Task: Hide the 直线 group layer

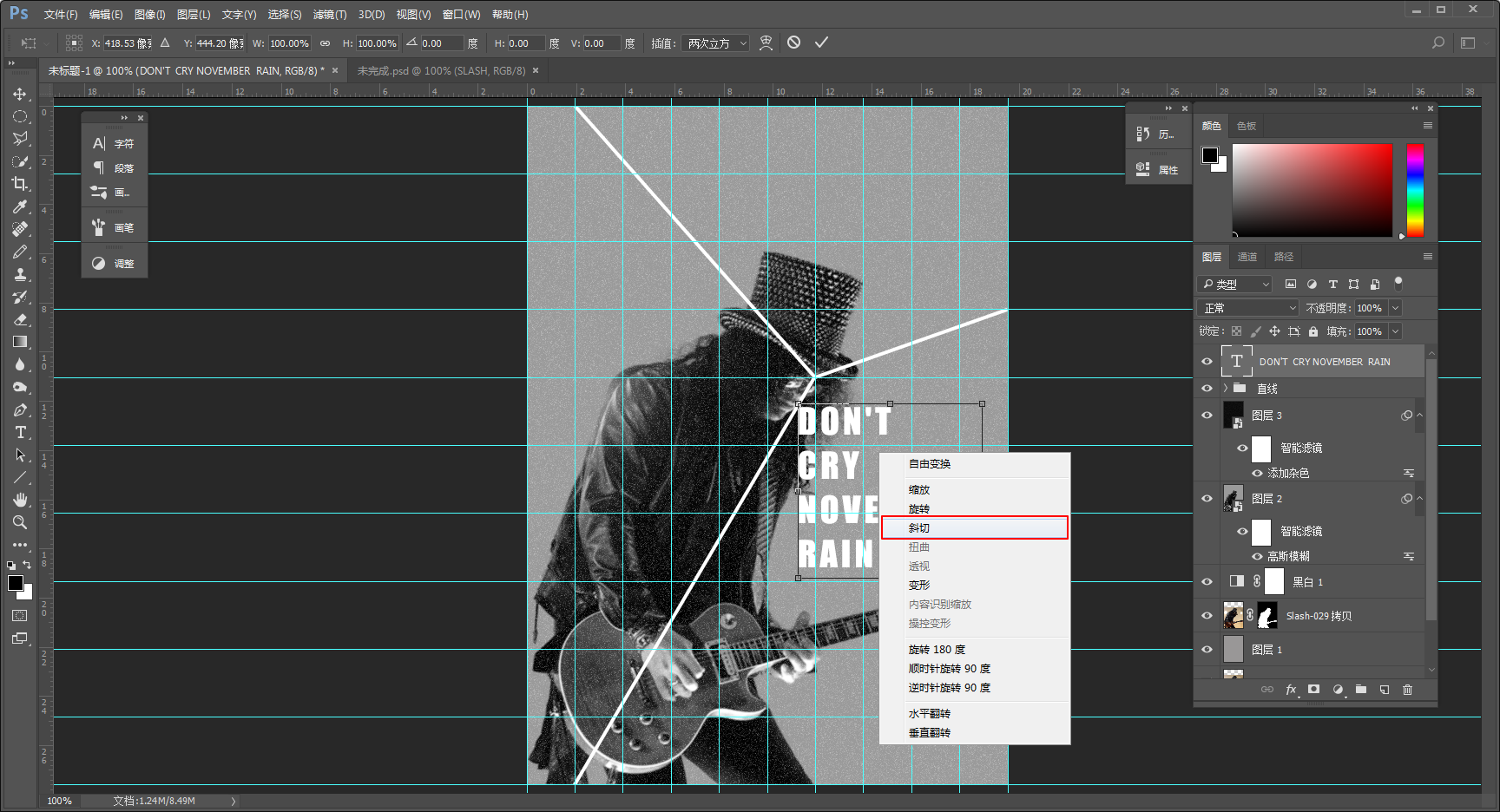Action: click(1207, 388)
